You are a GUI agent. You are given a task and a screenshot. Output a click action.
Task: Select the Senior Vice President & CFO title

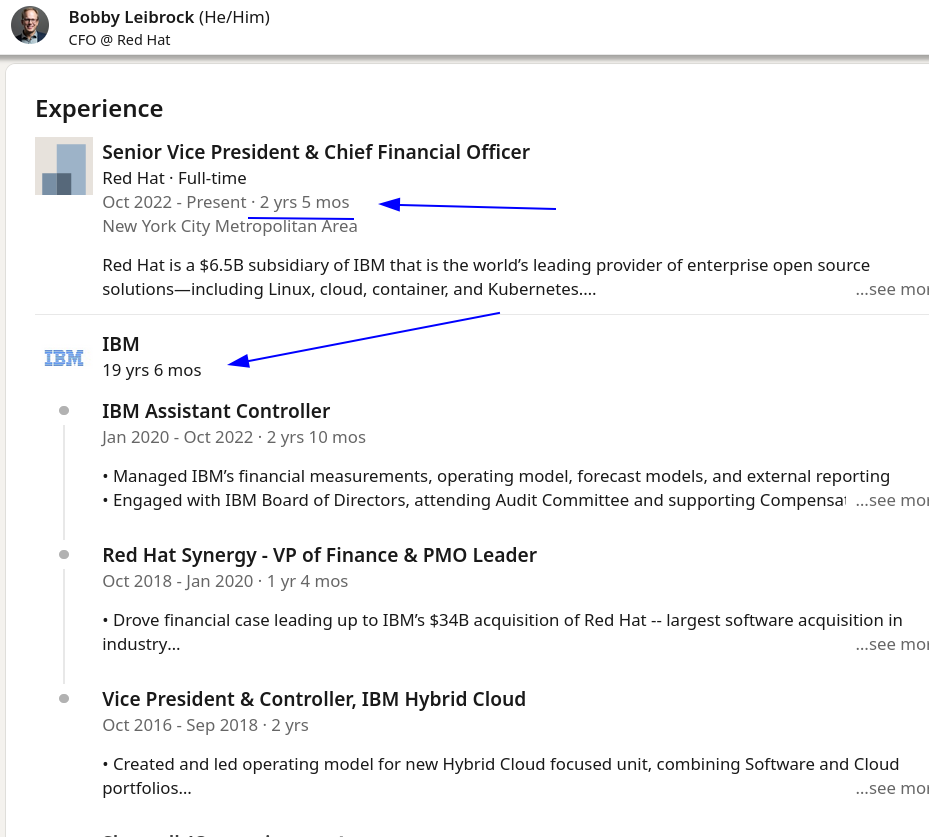coord(316,152)
